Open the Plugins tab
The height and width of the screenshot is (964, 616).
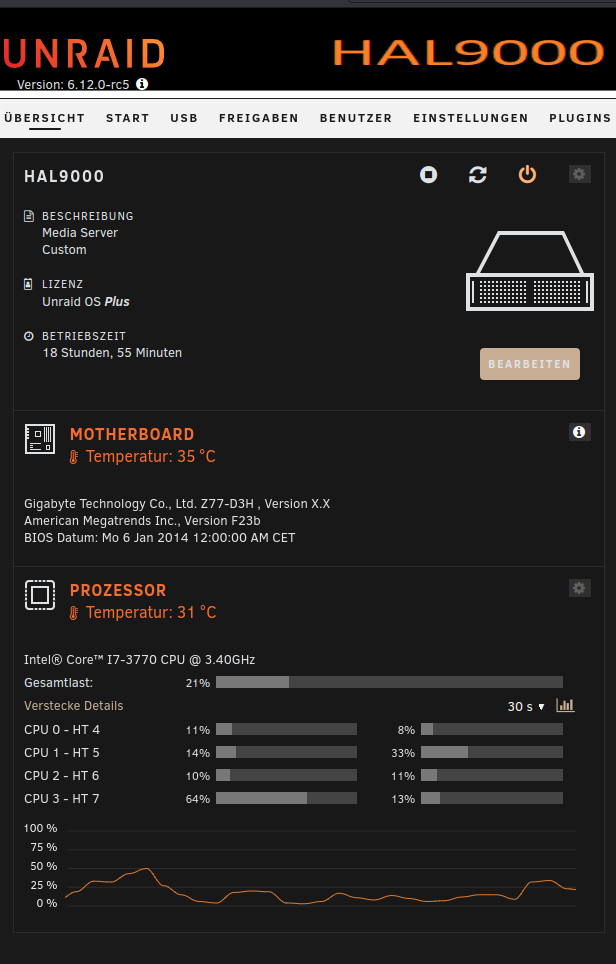point(580,118)
